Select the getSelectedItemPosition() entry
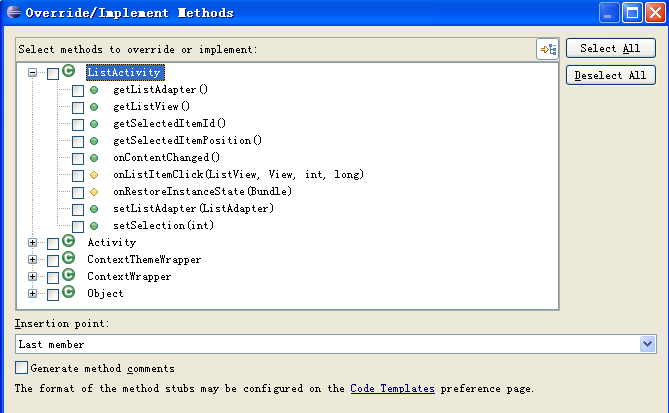Screen dimensions: 669x413 point(187,140)
